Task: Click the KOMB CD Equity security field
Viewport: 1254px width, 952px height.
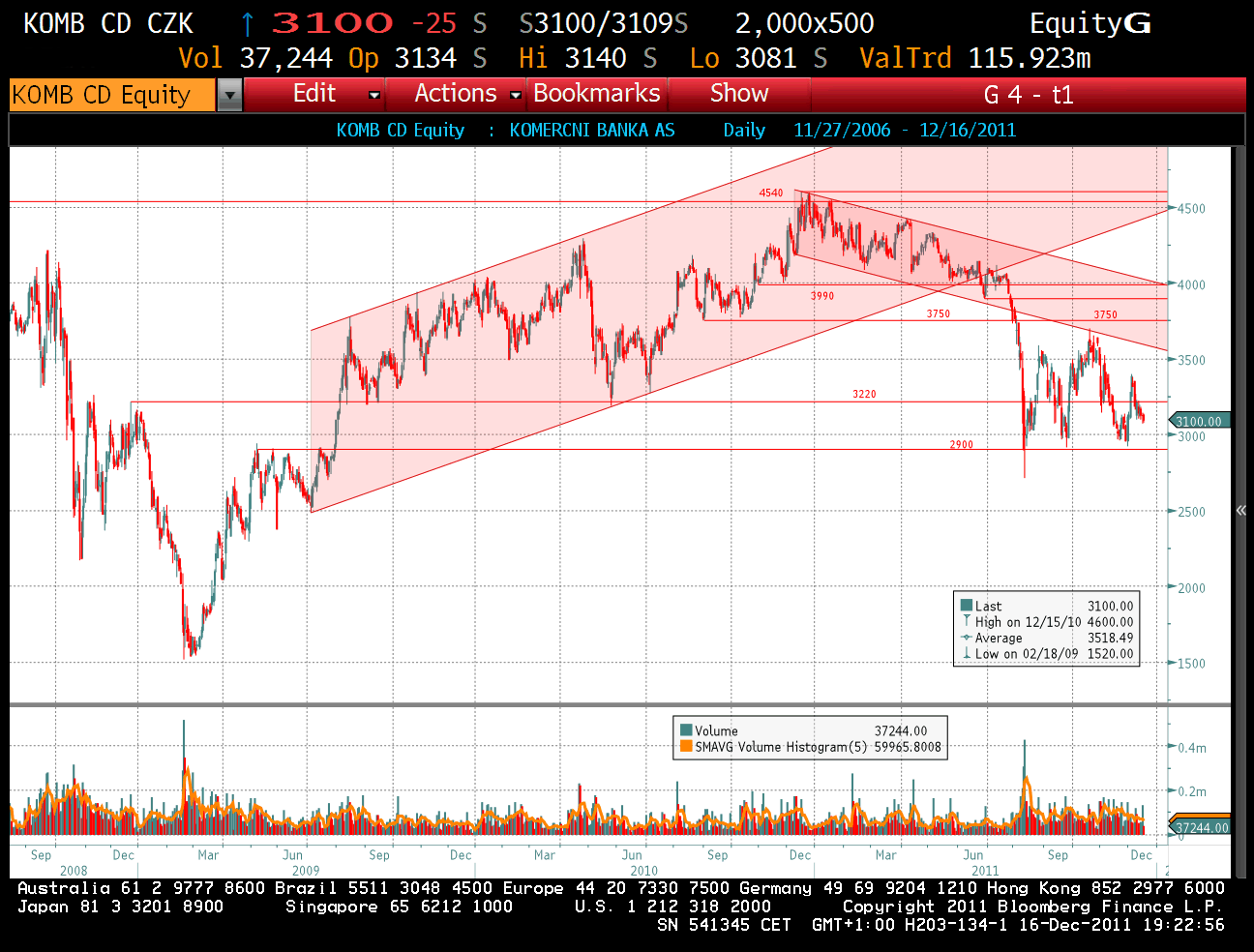Action: point(112,95)
